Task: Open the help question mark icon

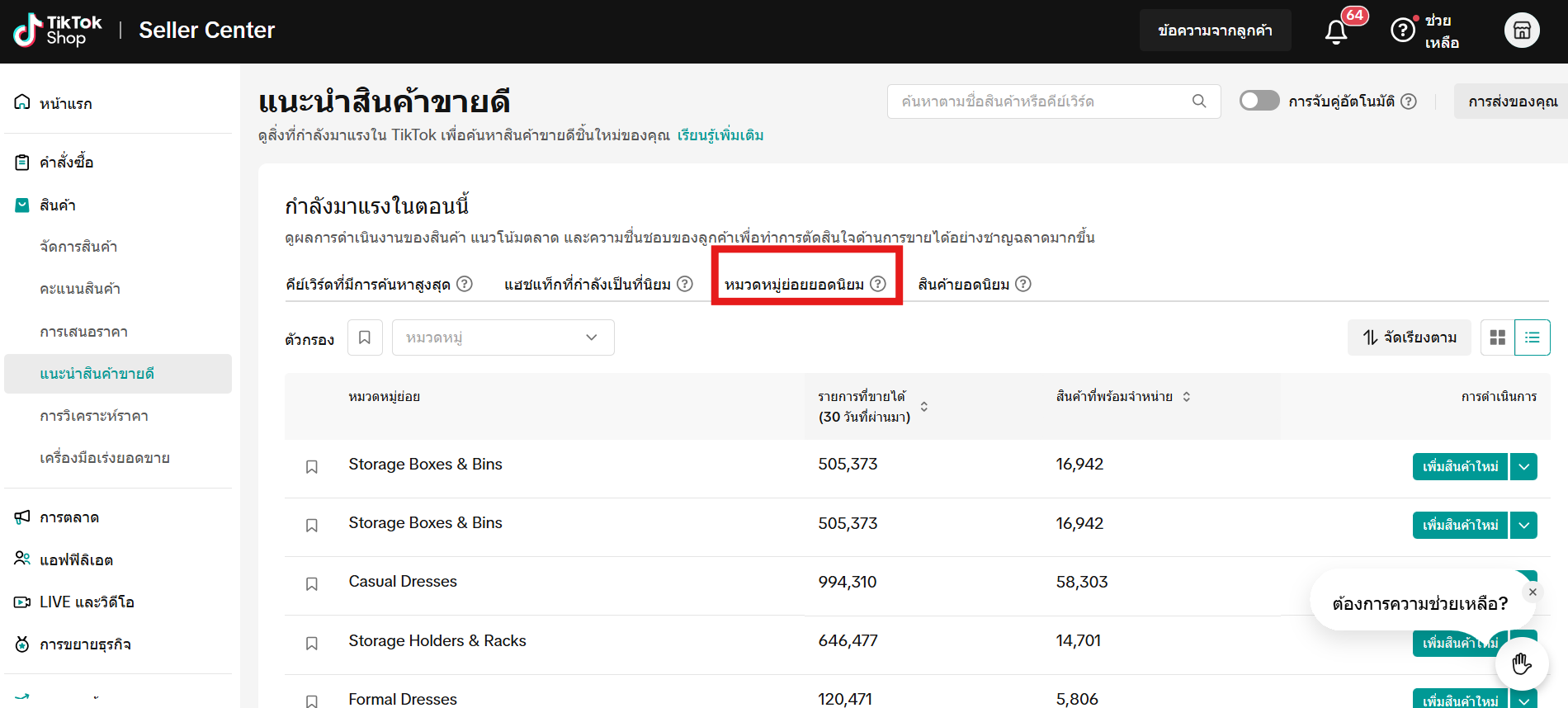Action: (1402, 31)
